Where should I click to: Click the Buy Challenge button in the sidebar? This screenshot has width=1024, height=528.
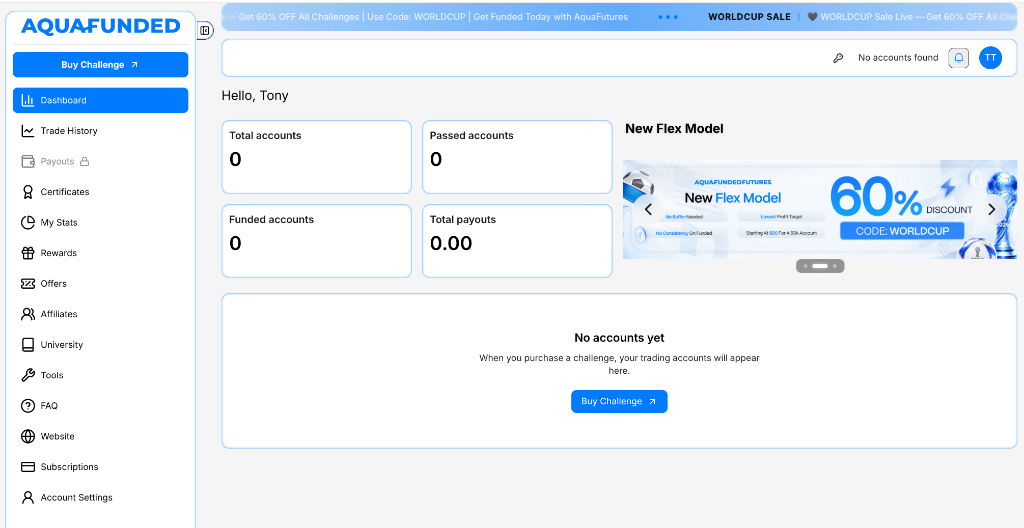click(x=101, y=65)
